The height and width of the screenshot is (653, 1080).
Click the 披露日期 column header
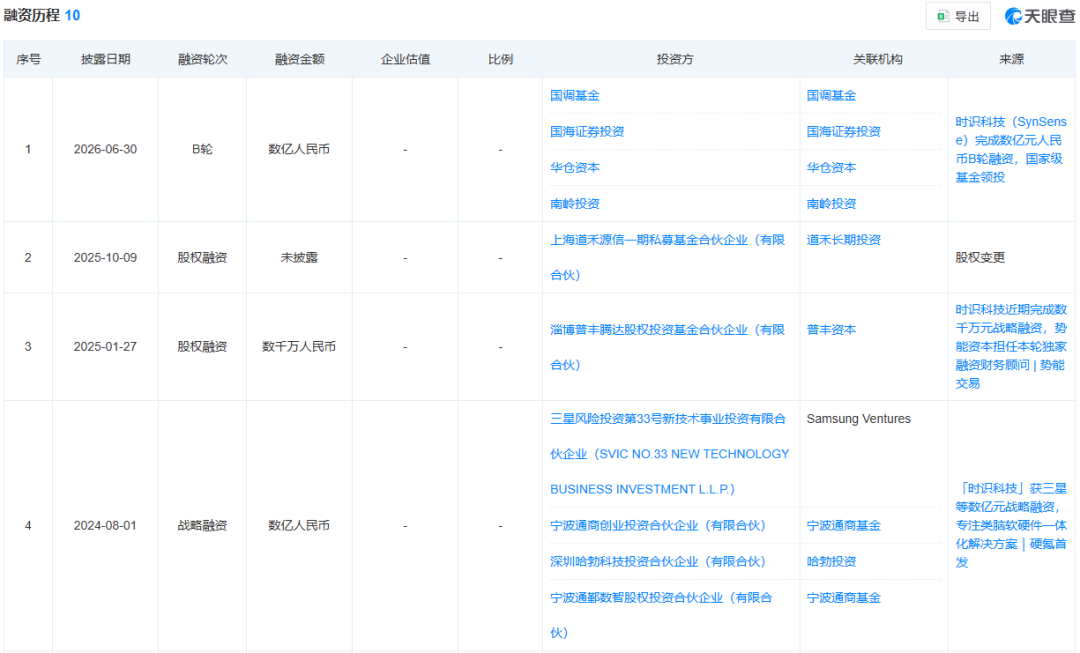[105, 59]
